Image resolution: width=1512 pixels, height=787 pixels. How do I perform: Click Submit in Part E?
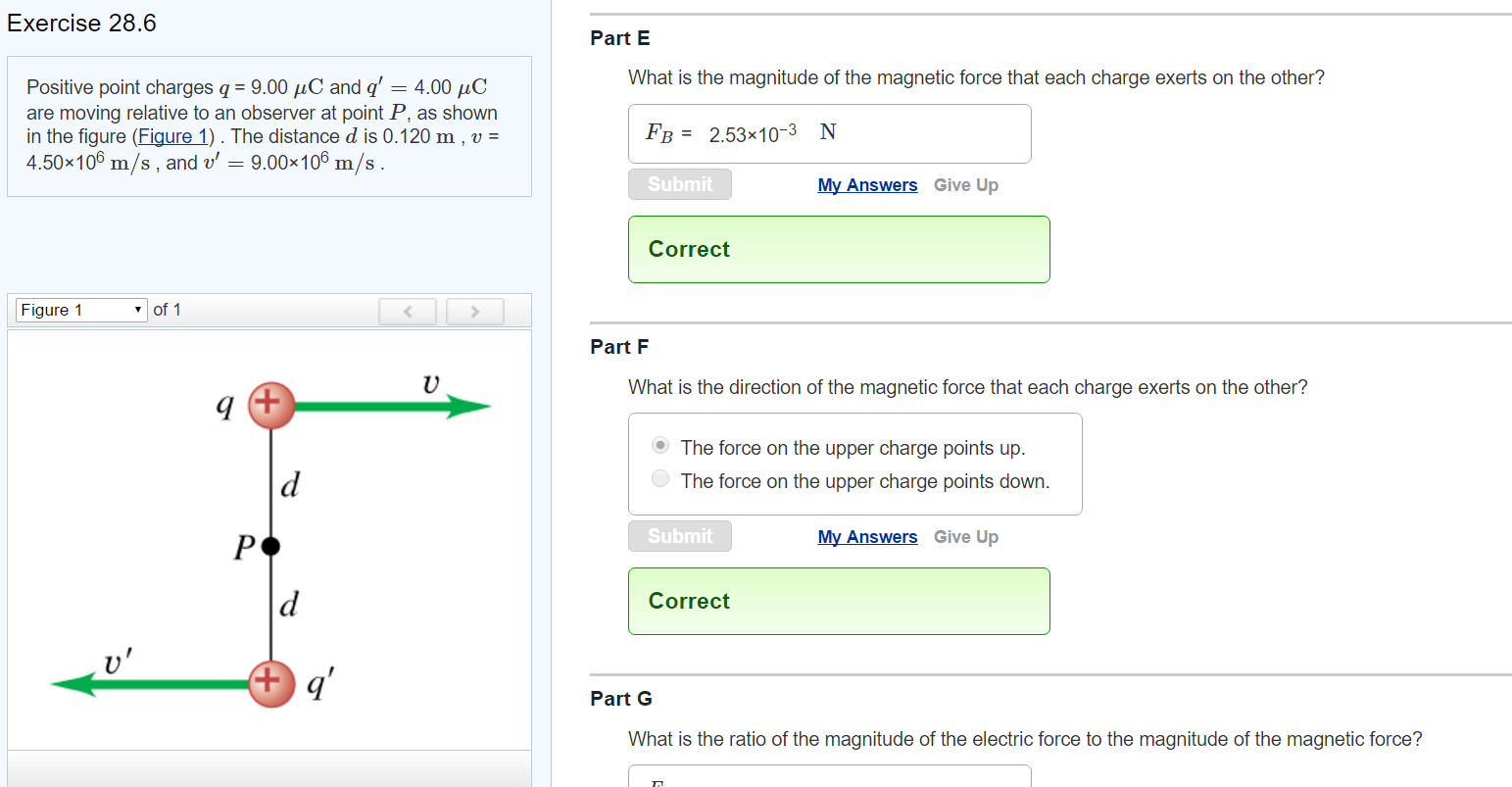(679, 183)
